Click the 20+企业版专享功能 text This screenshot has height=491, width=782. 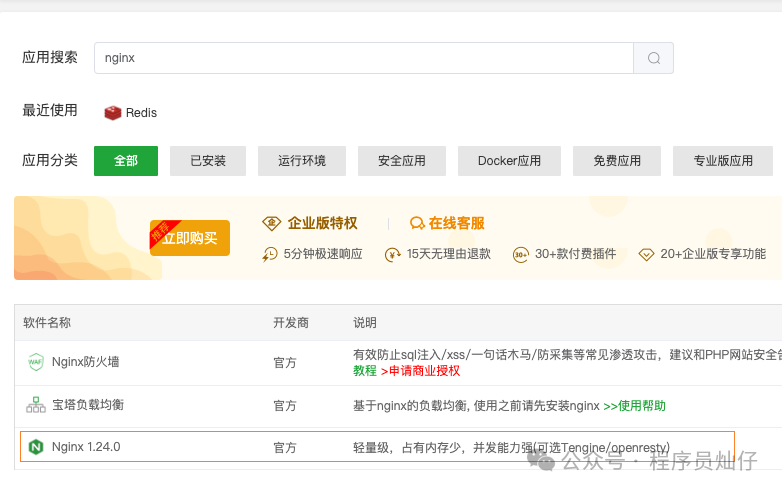[x=713, y=254]
